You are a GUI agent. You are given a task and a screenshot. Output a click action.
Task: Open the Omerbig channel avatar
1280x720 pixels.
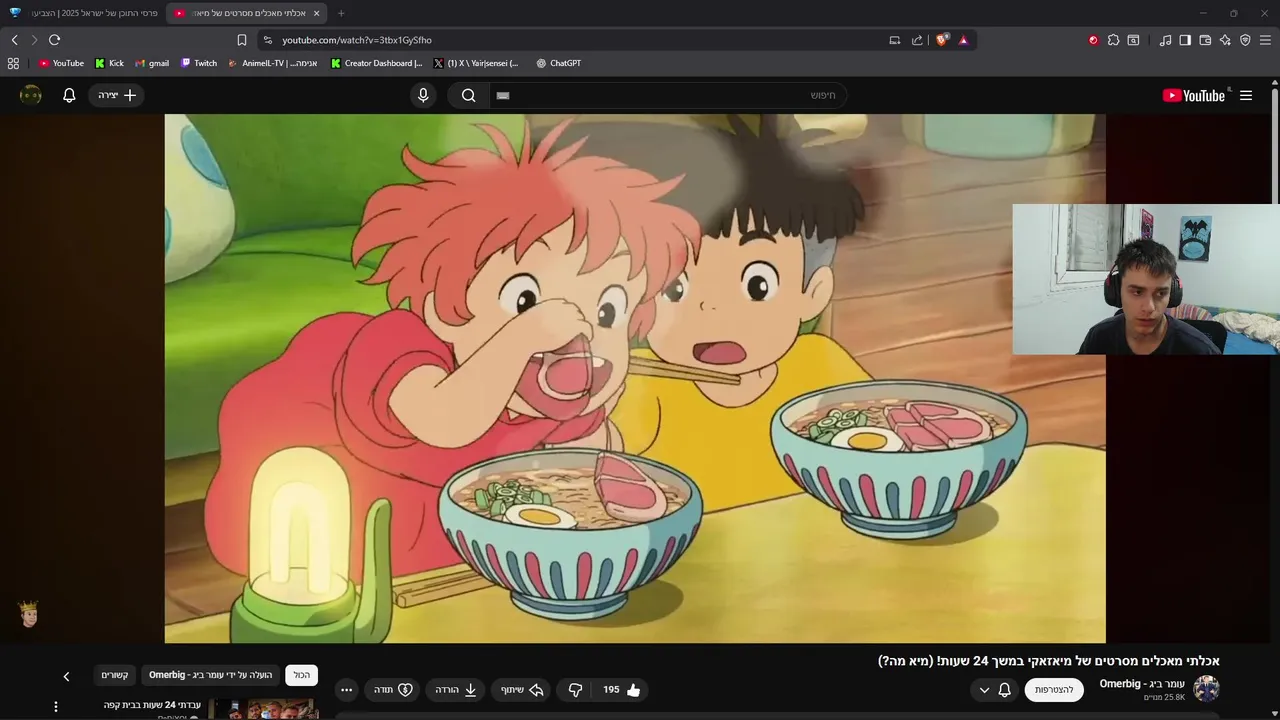1207,689
